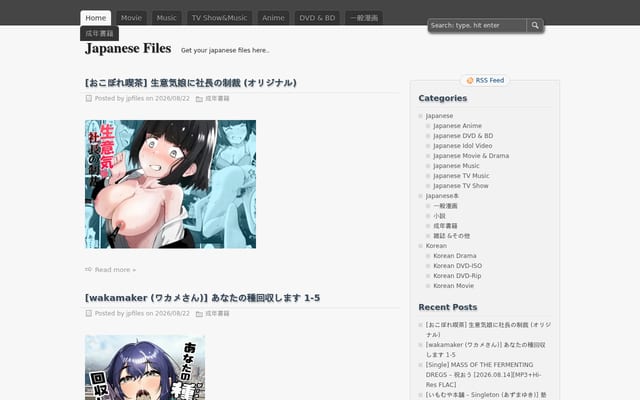Viewport: 640px width, 400px height.
Task: Click the search magnifier button
Action: (x=535, y=25)
